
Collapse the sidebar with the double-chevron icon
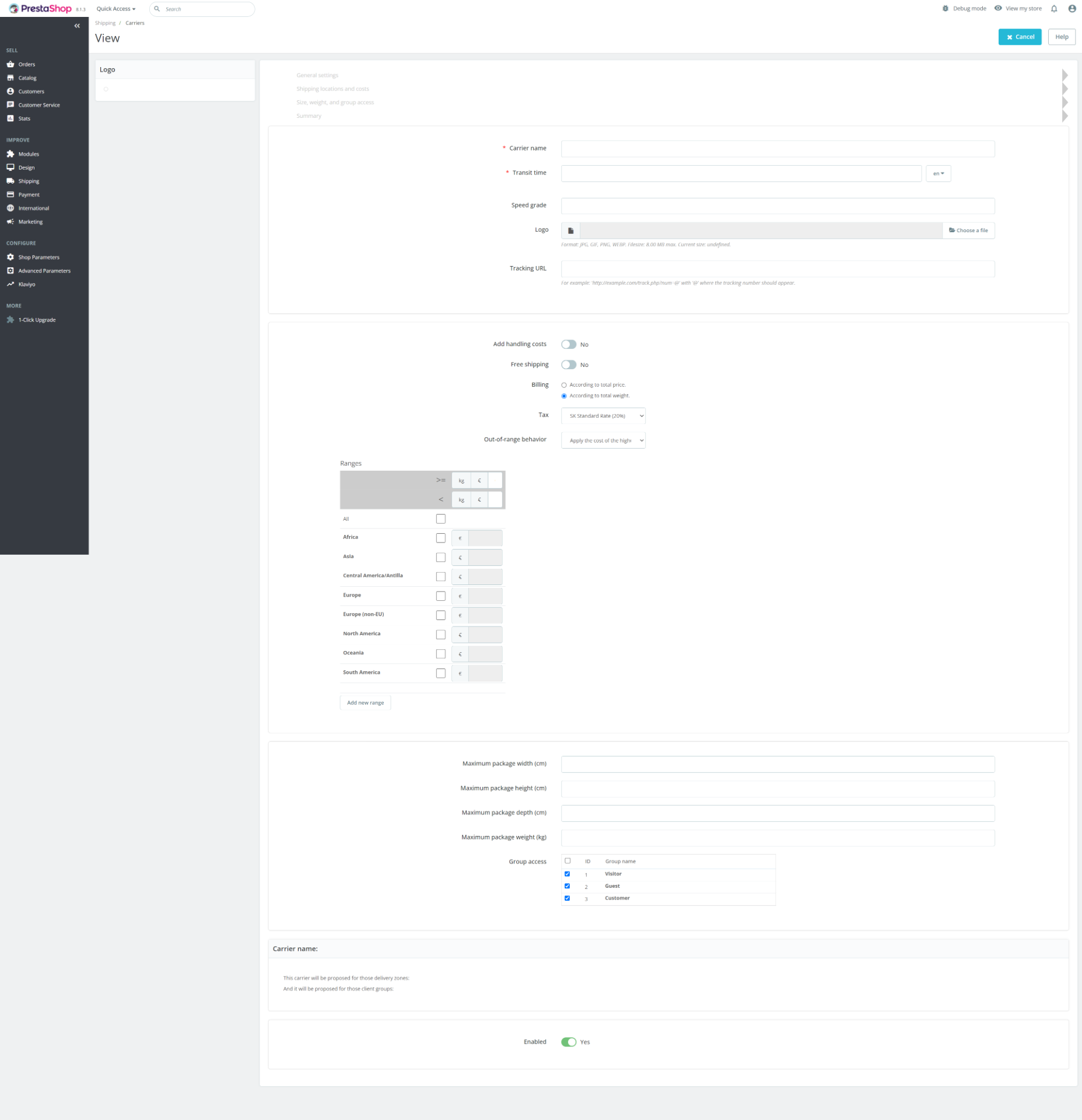tap(77, 26)
